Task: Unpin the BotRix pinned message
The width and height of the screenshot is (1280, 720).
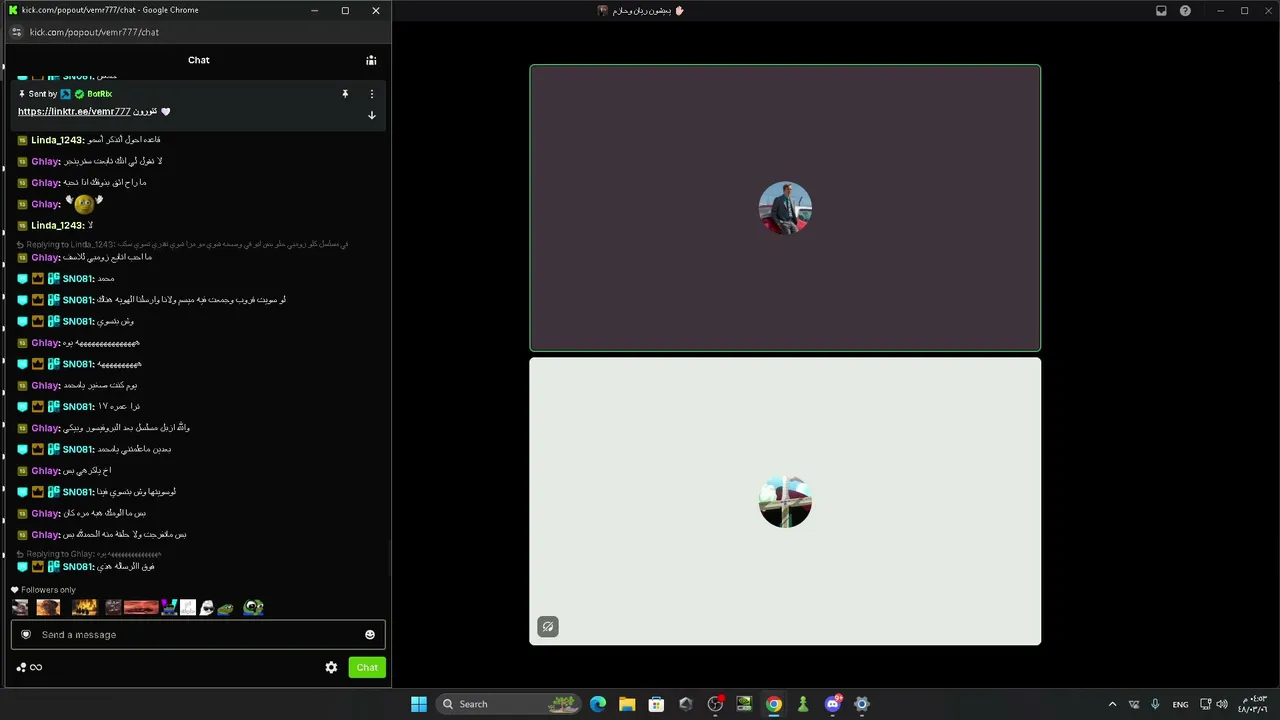Action: [345, 94]
